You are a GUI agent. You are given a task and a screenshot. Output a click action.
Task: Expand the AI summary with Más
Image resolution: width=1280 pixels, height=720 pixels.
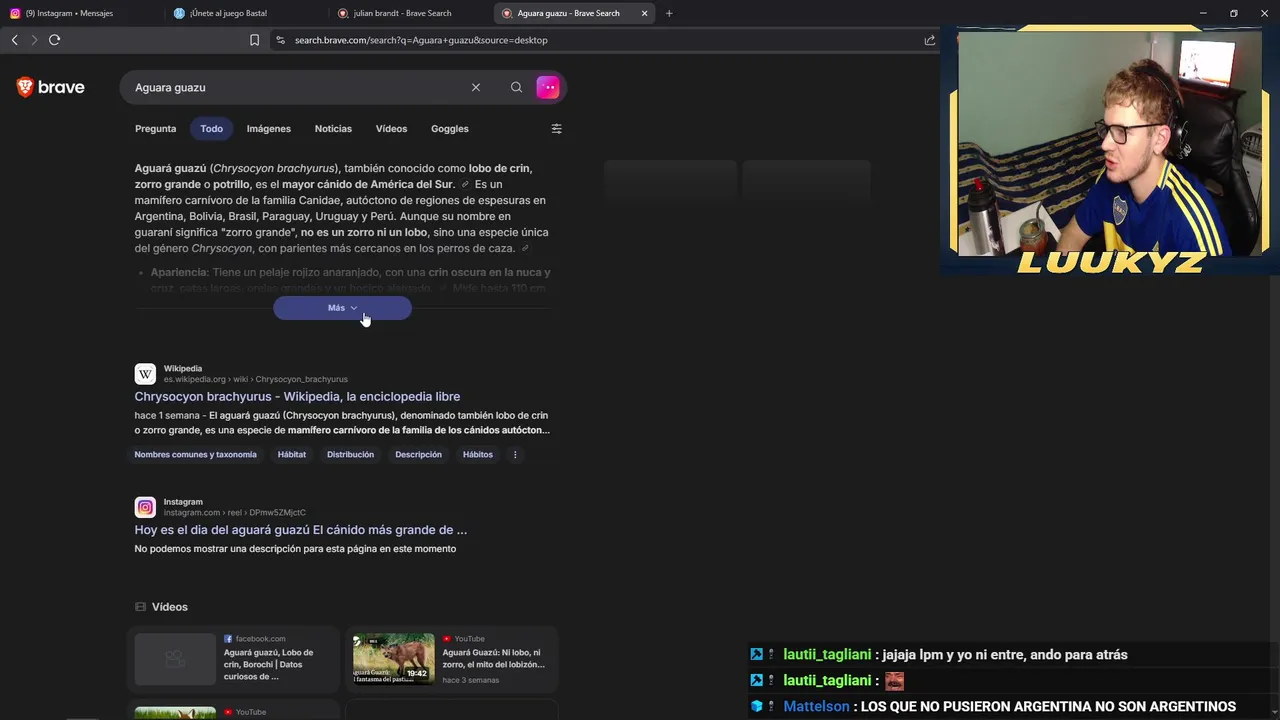(342, 308)
